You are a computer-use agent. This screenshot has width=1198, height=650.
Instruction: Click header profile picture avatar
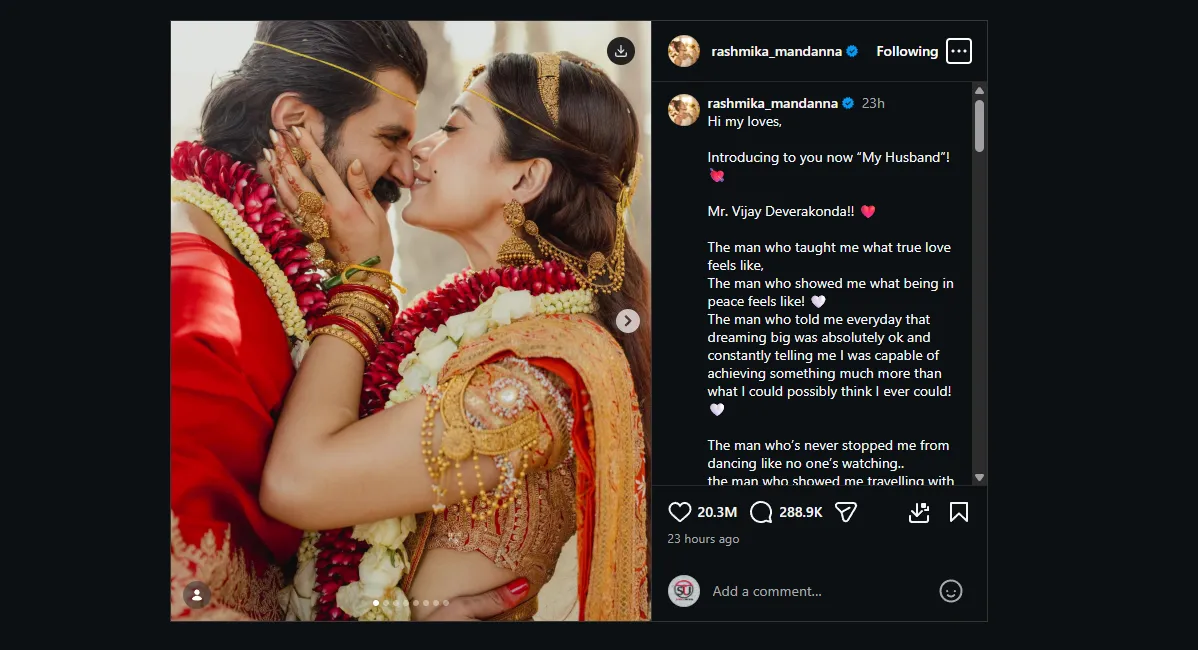(x=684, y=51)
